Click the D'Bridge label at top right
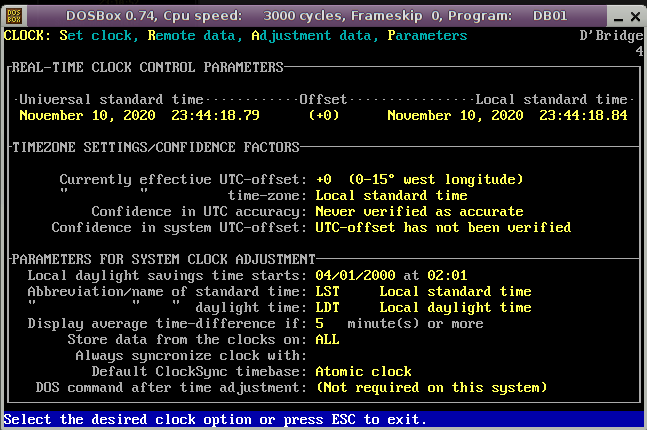Viewport: 647px width, 430px height. tap(611, 35)
